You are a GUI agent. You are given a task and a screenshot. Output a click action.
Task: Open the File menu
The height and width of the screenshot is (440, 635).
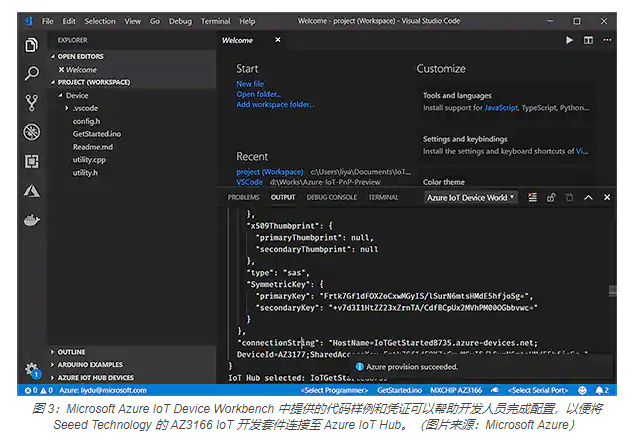[47, 21]
